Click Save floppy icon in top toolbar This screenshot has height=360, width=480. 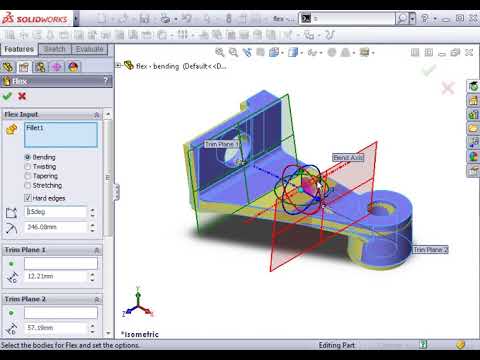144,19
